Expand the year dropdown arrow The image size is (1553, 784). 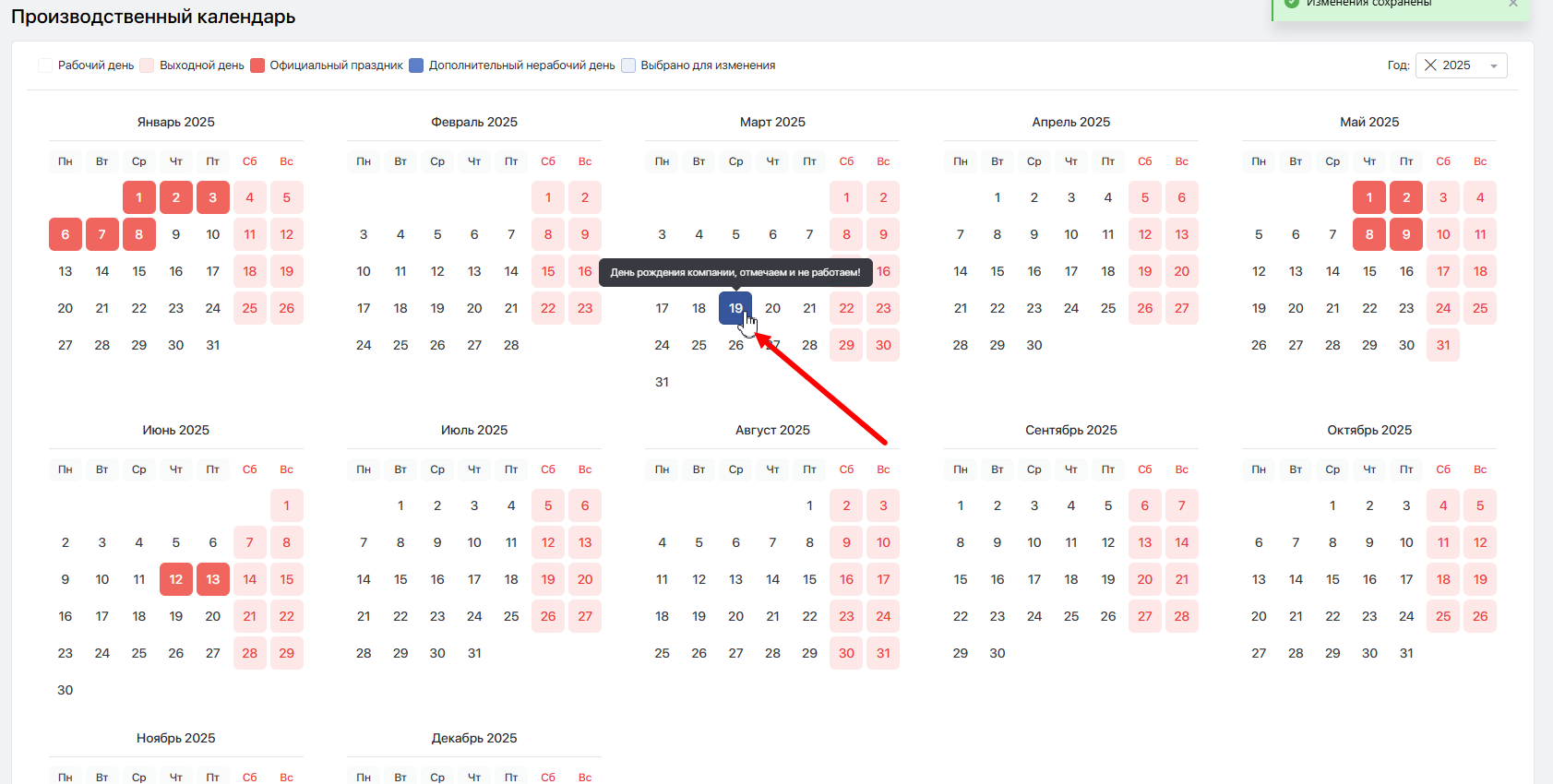click(x=1493, y=66)
